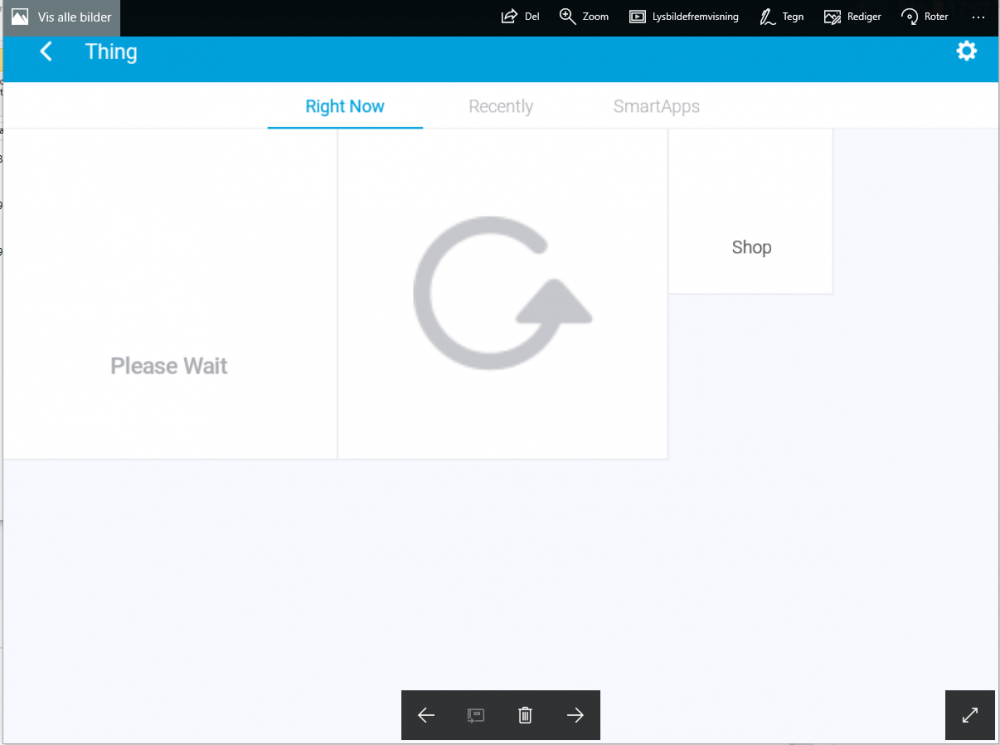This screenshot has width=1000, height=745.
Task: Expand the image to fullscreen
Action: [x=970, y=715]
